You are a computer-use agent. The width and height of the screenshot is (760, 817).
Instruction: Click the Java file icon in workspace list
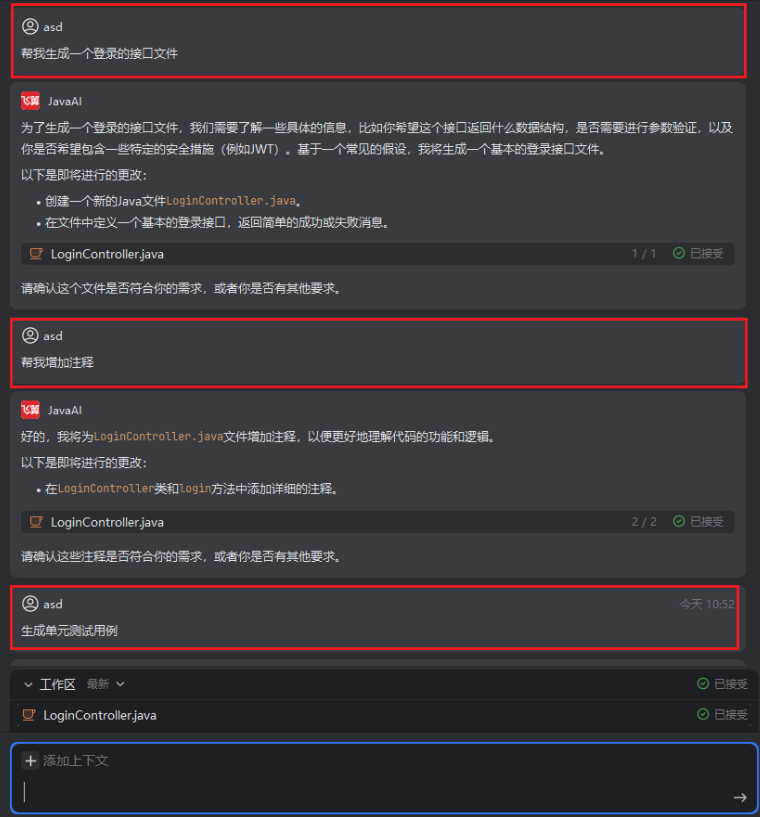tap(29, 715)
